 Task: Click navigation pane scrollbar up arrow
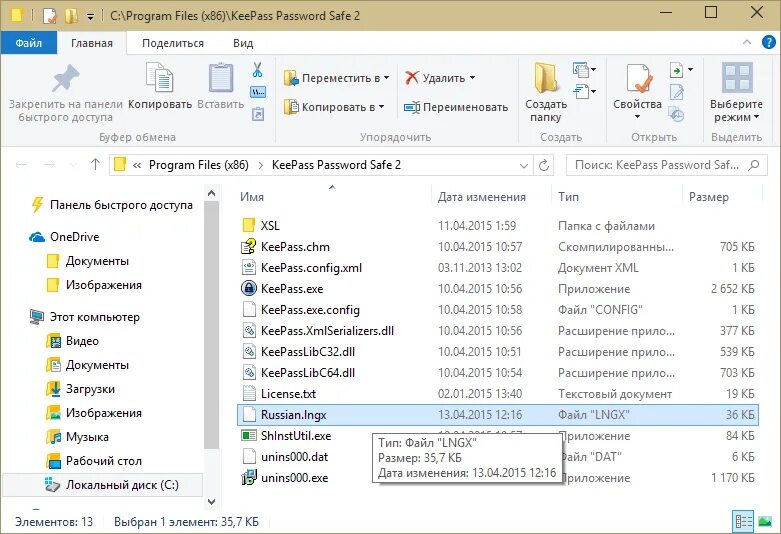coord(211,193)
